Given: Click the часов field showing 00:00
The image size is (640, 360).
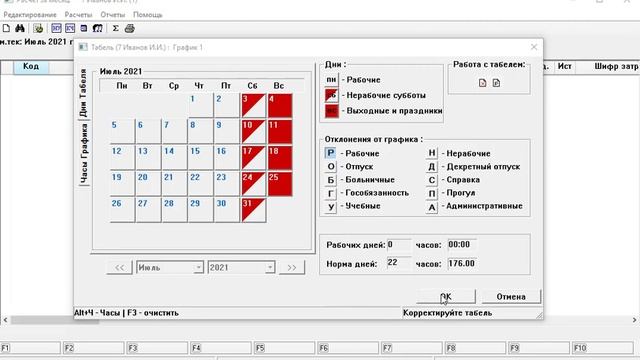Looking at the screenshot, I should pyautogui.click(x=462, y=244).
